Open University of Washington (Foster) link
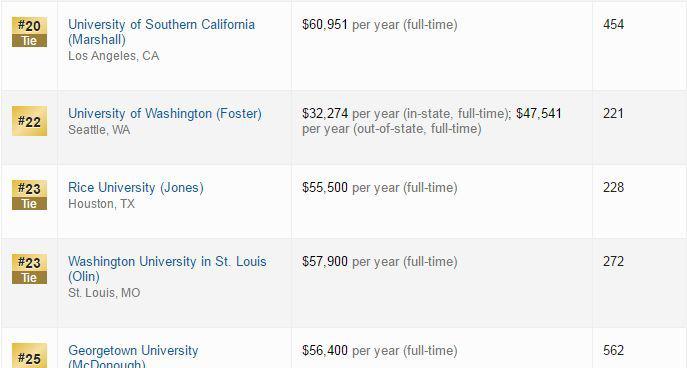Viewport: 687px width, 368px height. tap(165, 113)
